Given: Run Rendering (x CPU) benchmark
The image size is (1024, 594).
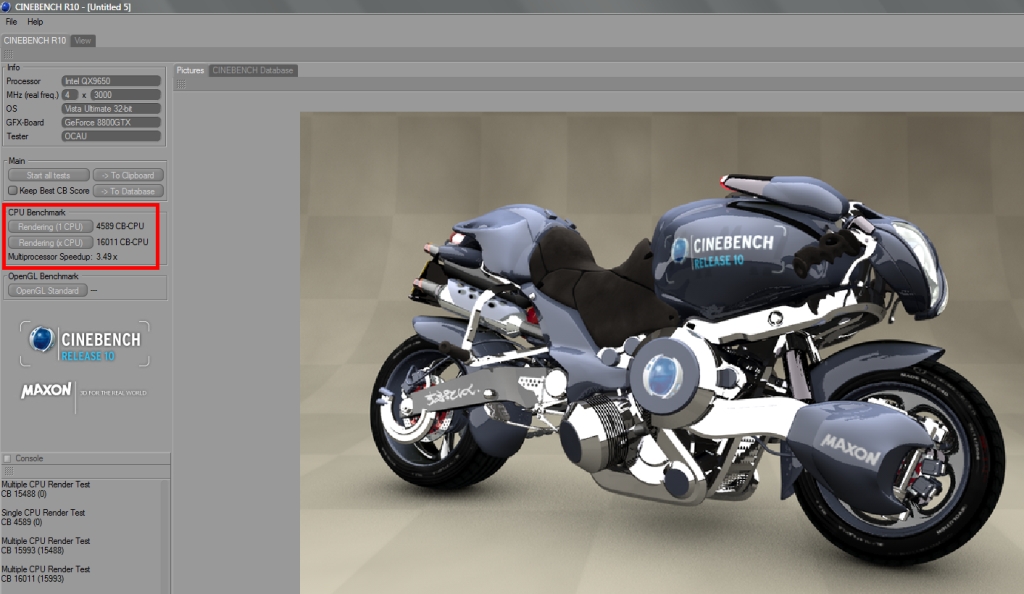Looking at the screenshot, I should 50,242.
